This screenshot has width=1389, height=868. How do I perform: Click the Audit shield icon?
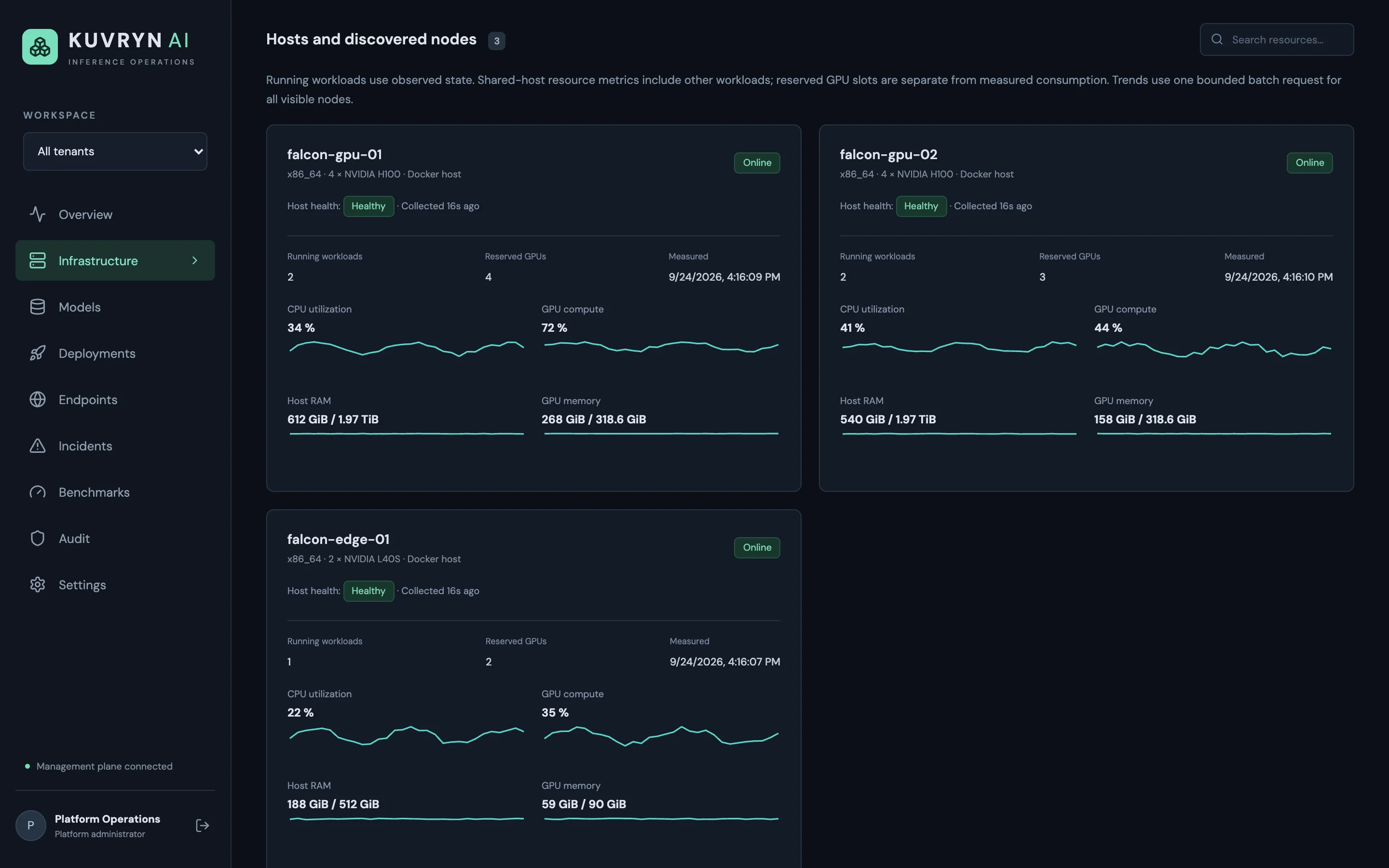(x=37, y=539)
